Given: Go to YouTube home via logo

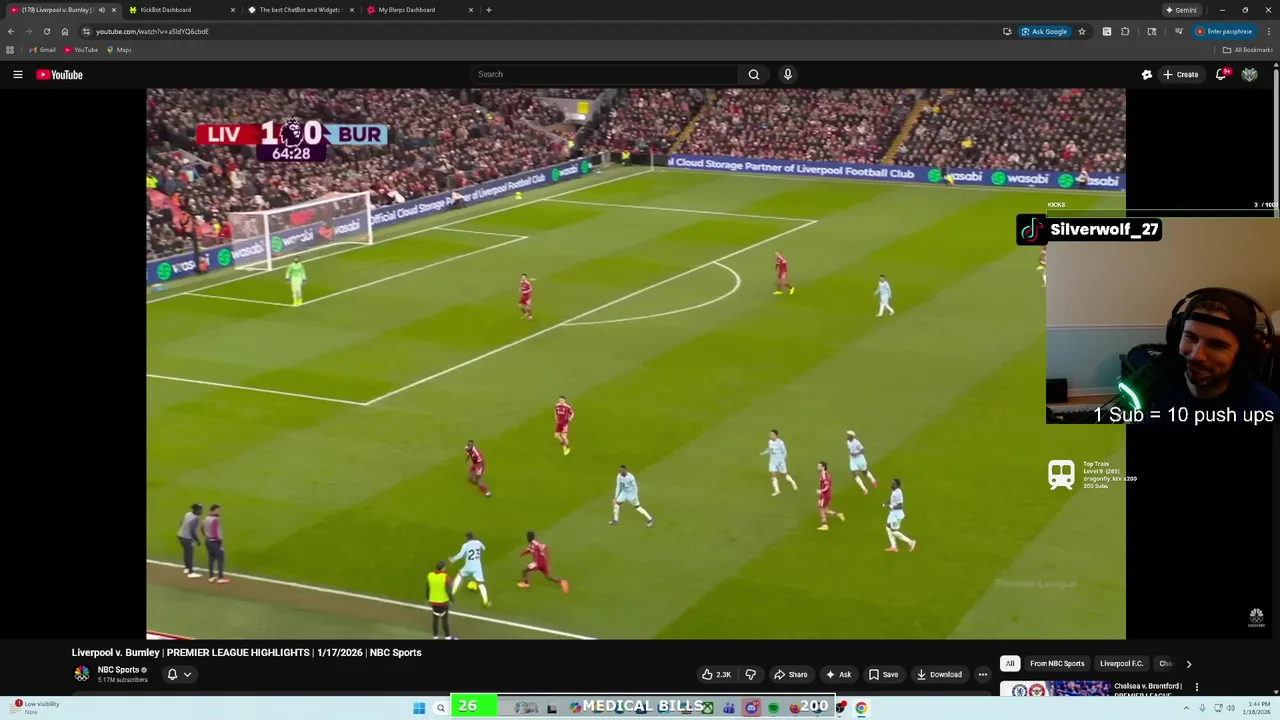Looking at the screenshot, I should coord(60,74).
